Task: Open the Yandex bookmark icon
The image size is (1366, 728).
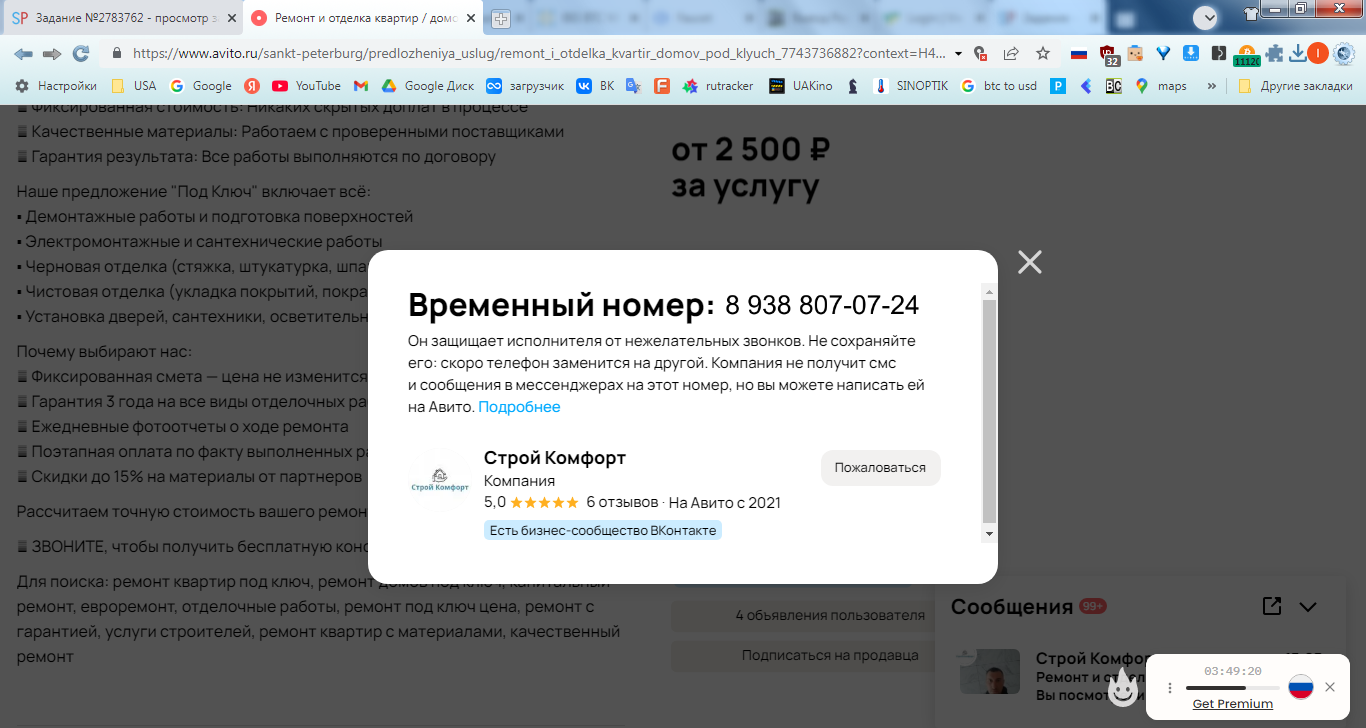Action: [253, 86]
